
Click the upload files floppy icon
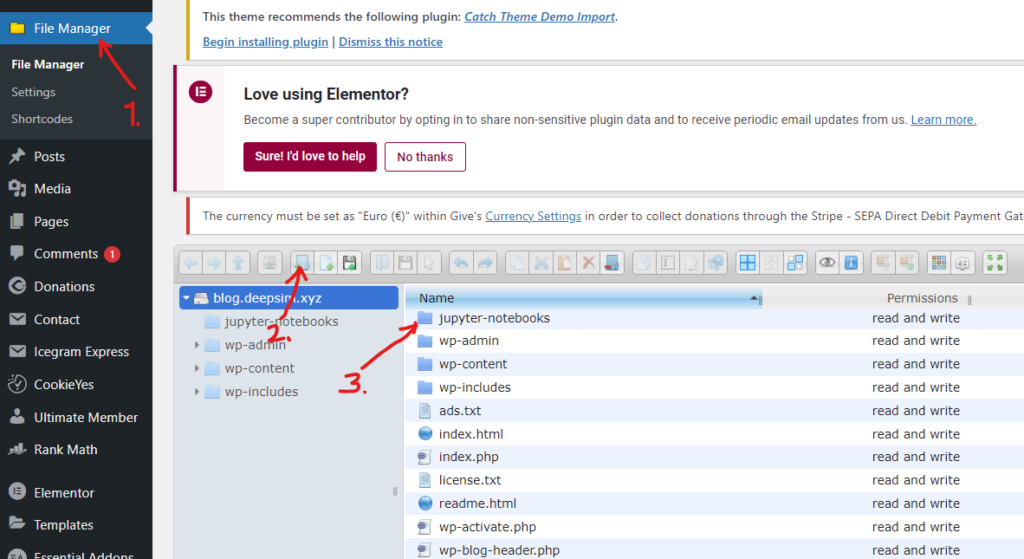point(349,263)
